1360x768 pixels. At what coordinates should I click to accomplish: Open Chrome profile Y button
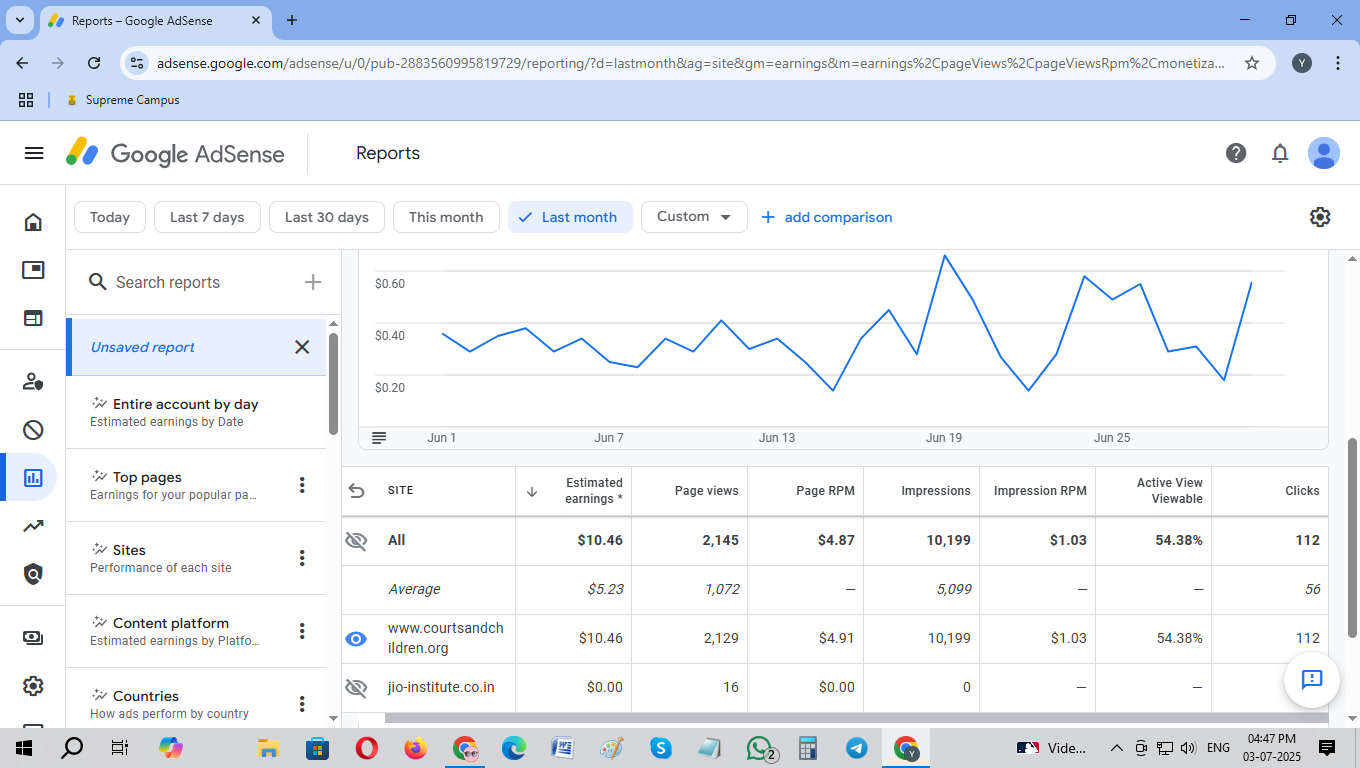pyautogui.click(x=1301, y=63)
